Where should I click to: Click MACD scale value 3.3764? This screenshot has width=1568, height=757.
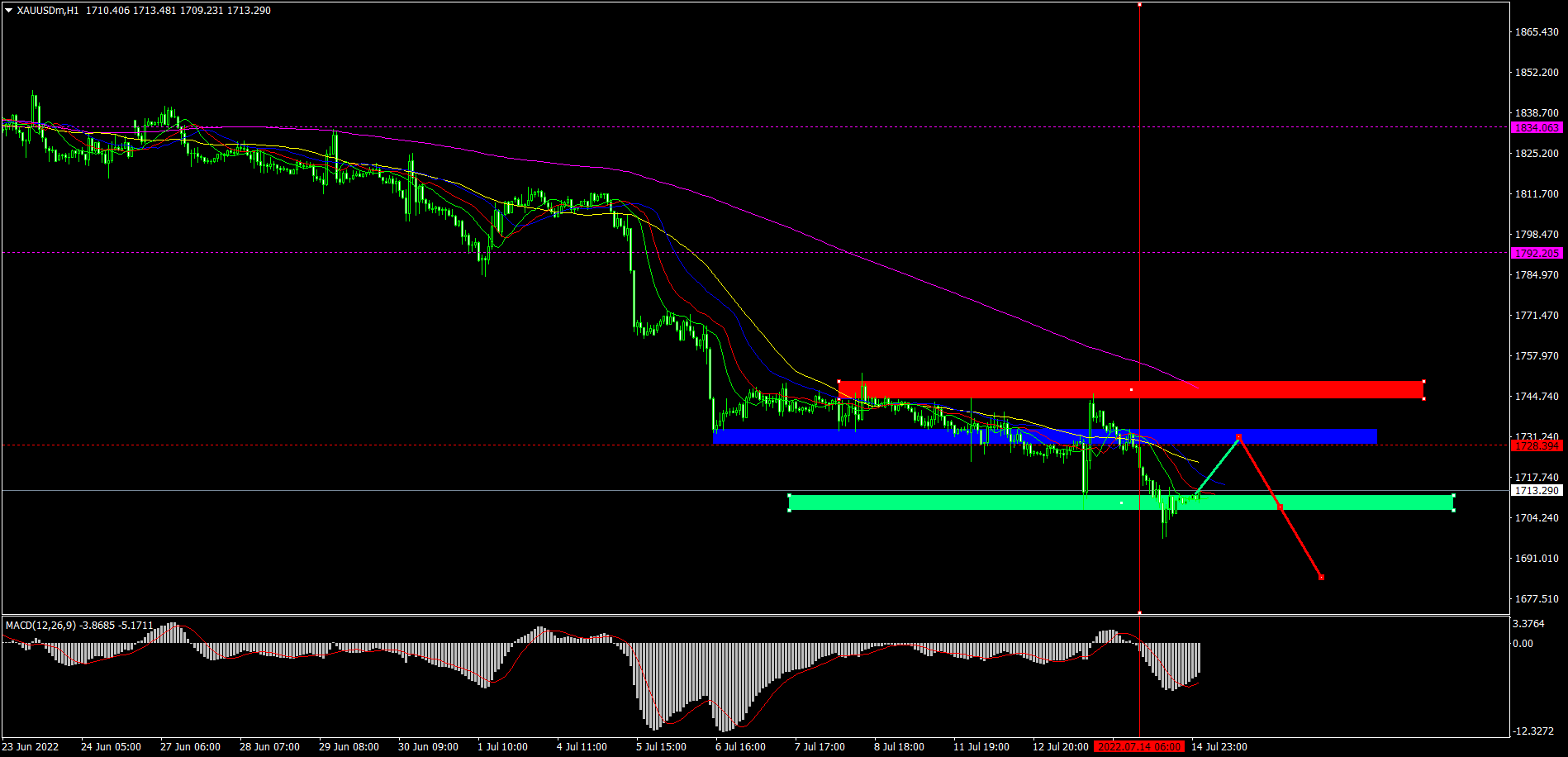pyautogui.click(x=1529, y=624)
